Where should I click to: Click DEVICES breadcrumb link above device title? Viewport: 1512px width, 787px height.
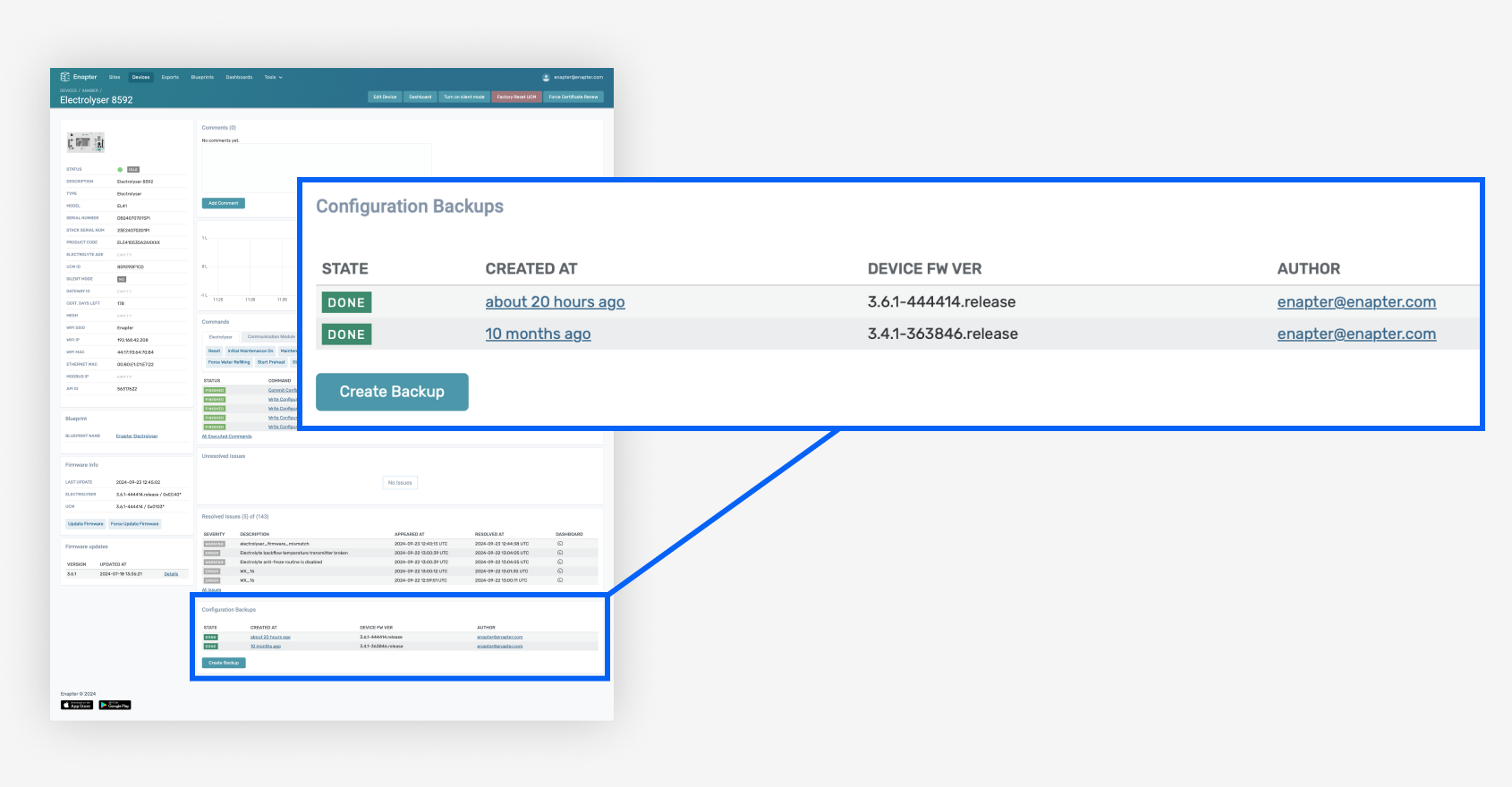tap(68, 90)
